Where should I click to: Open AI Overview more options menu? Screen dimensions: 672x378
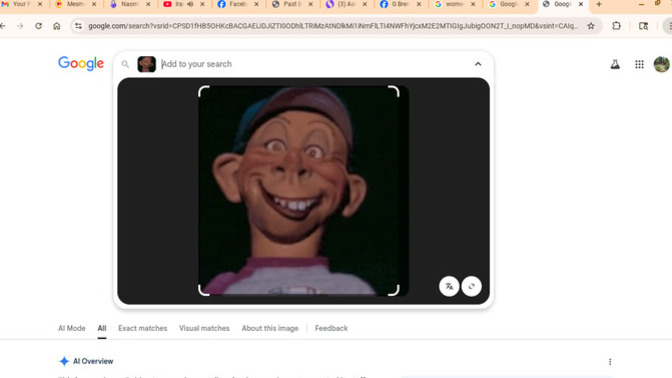coord(610,362)
